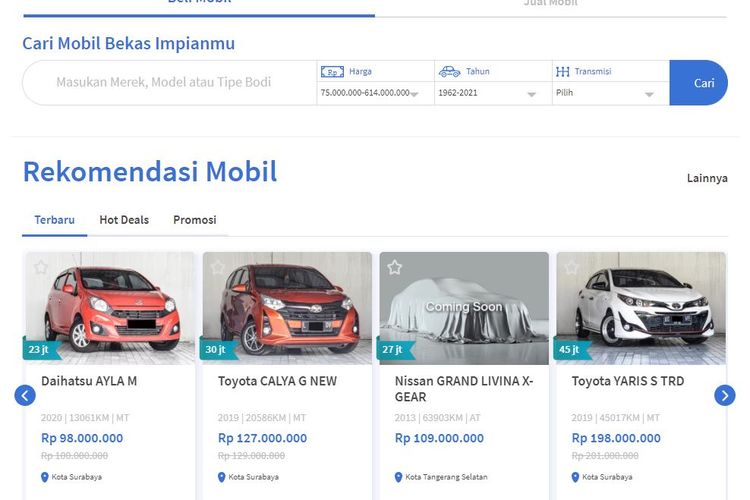Click location pin for Kota Tangerang Selatan
The height and width of the screenshot is (500, 750).
399,477
